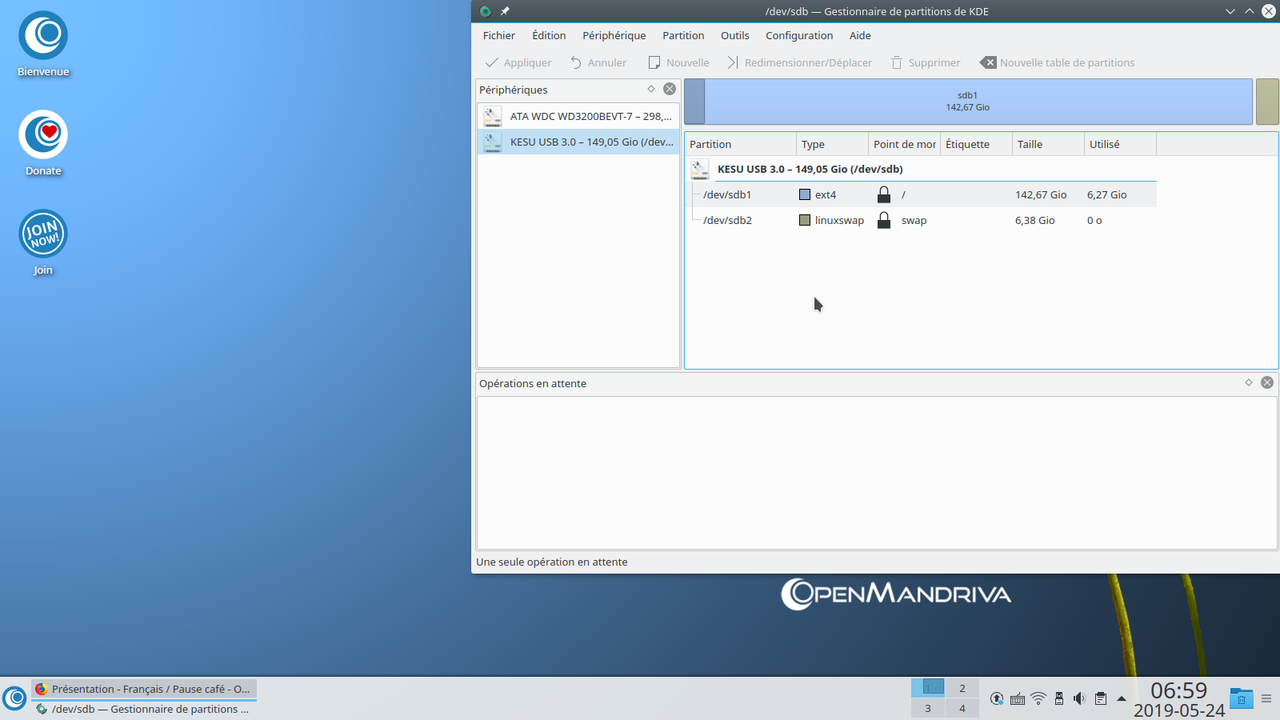Click the ext4 color square

(x=805, y=194)
